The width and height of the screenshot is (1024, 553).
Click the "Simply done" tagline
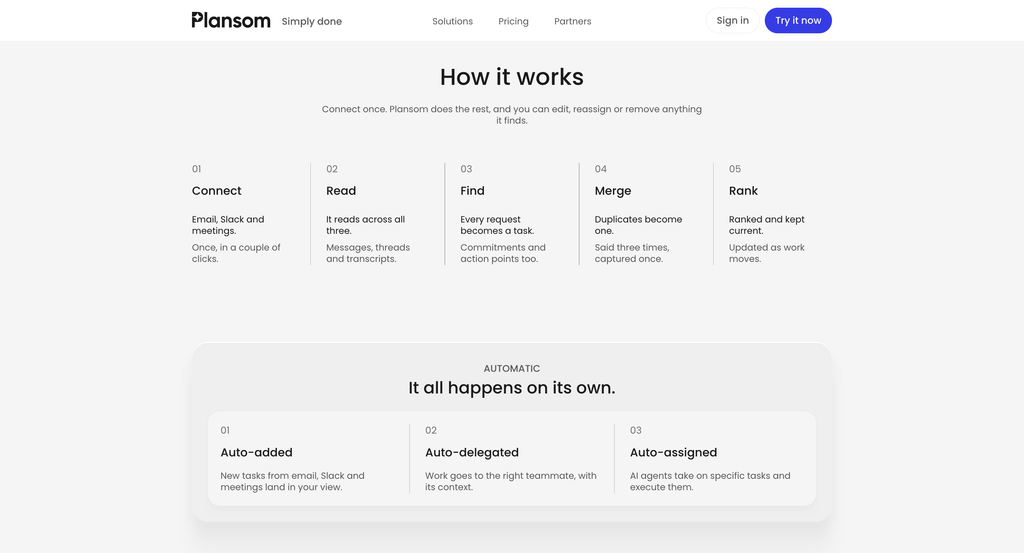click(x=312, y=21)
